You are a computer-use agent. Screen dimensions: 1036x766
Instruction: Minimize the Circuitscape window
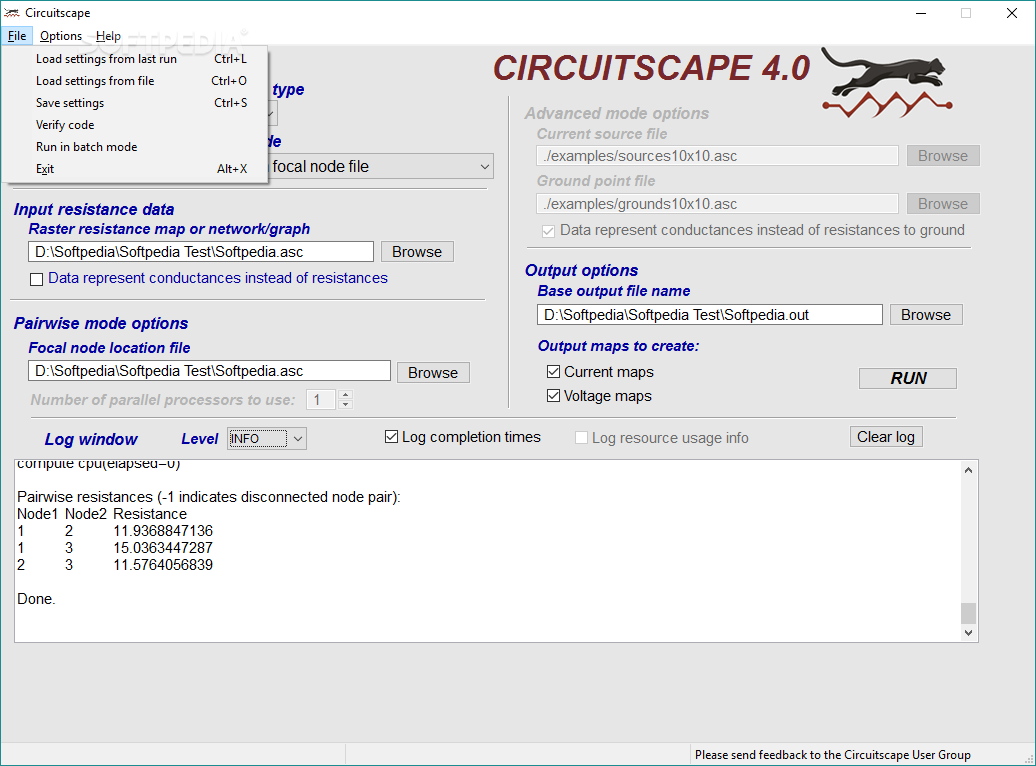pyautogui.click(x=921, y=13)
